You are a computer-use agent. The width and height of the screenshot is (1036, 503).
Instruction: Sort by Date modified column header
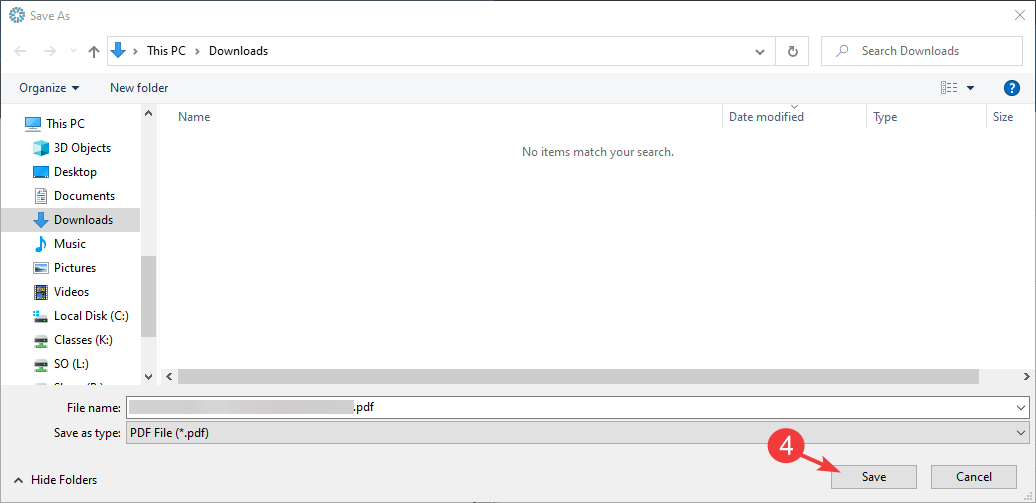766,117
